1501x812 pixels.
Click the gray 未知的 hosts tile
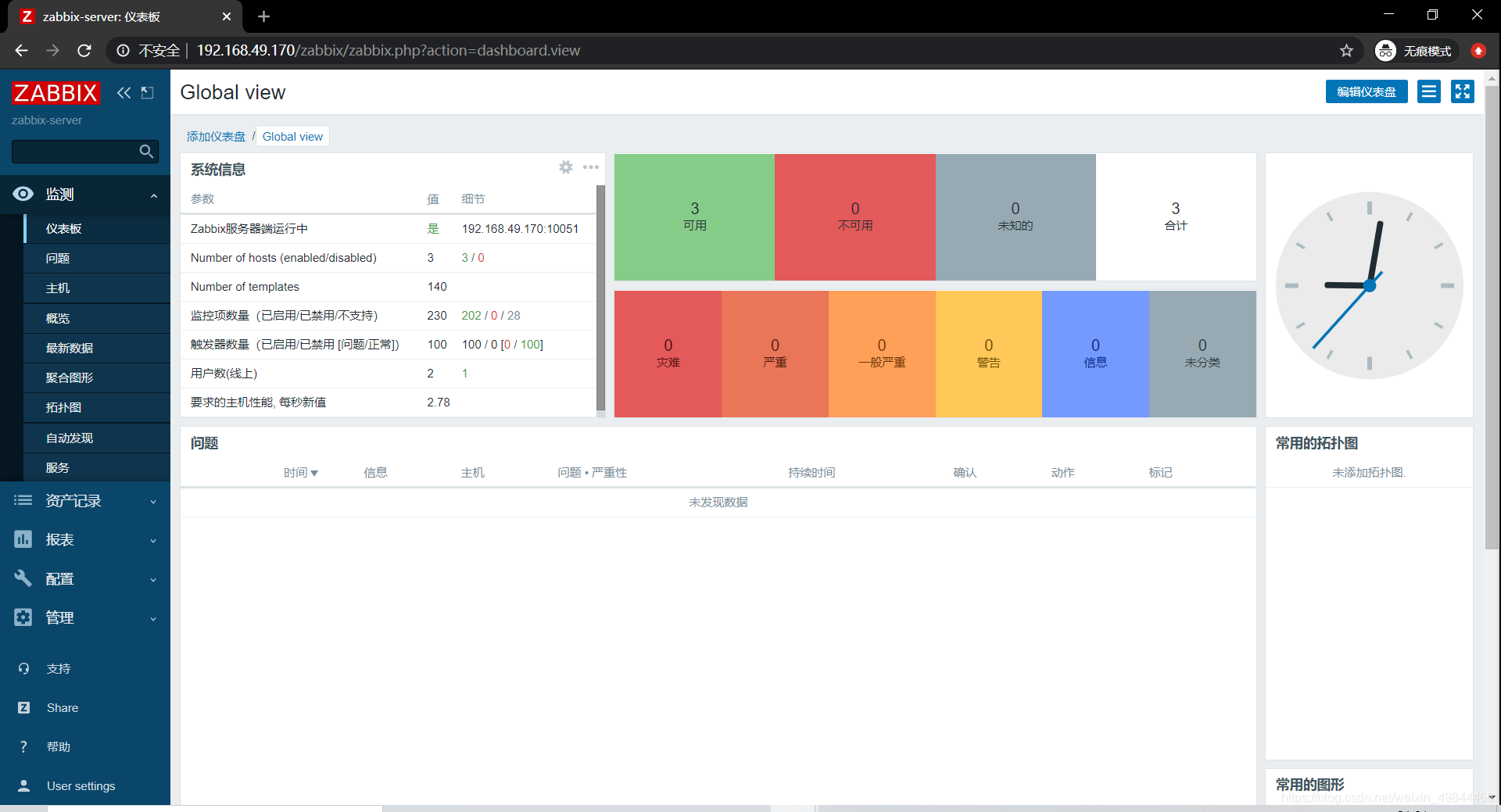(1016, 217)
